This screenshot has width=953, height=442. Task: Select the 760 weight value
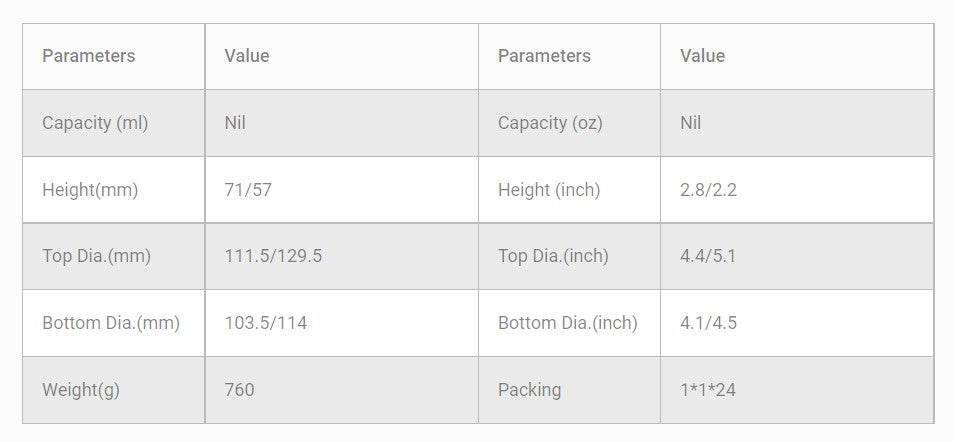point(239,390)
